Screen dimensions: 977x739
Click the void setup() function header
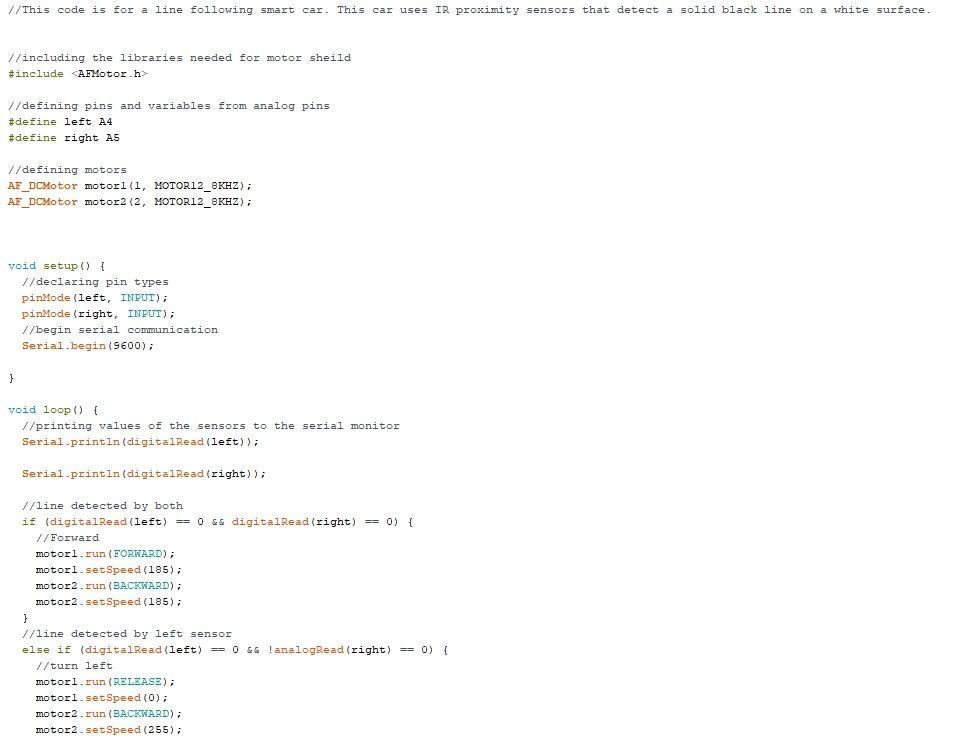click(x=50, y=265)
